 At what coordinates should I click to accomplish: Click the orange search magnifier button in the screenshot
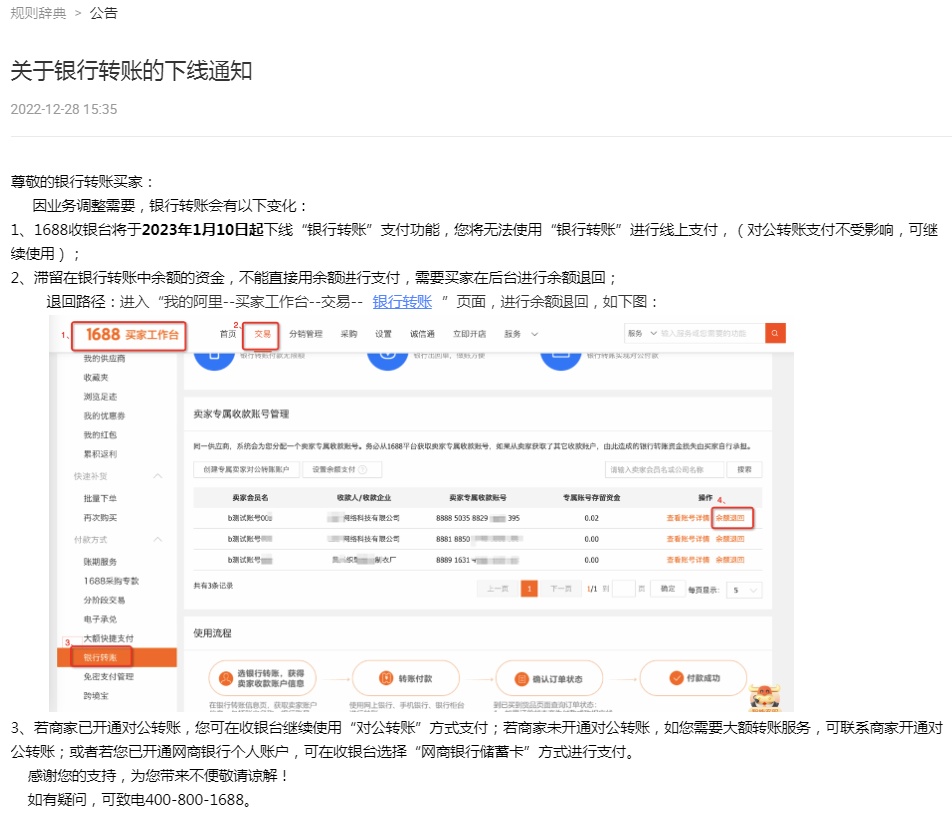pyautogui.click(x=775, y=333)
